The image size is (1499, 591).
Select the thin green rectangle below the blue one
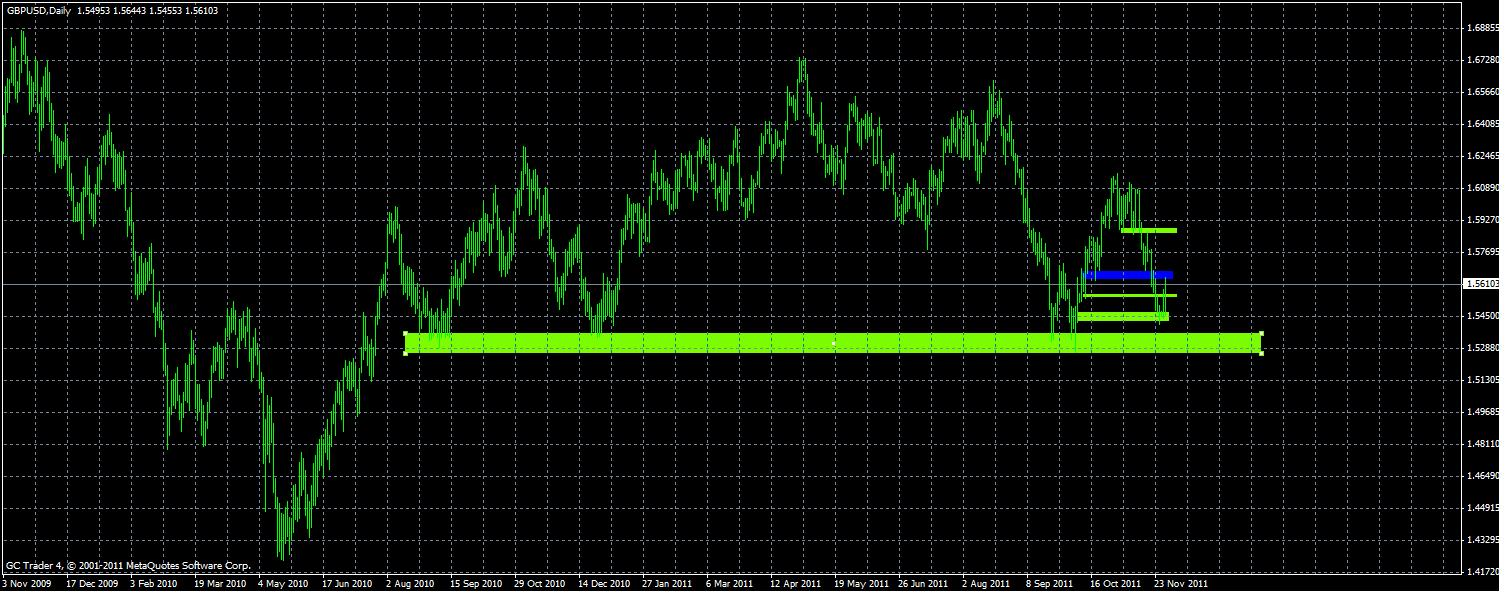tap(1130, 296)
